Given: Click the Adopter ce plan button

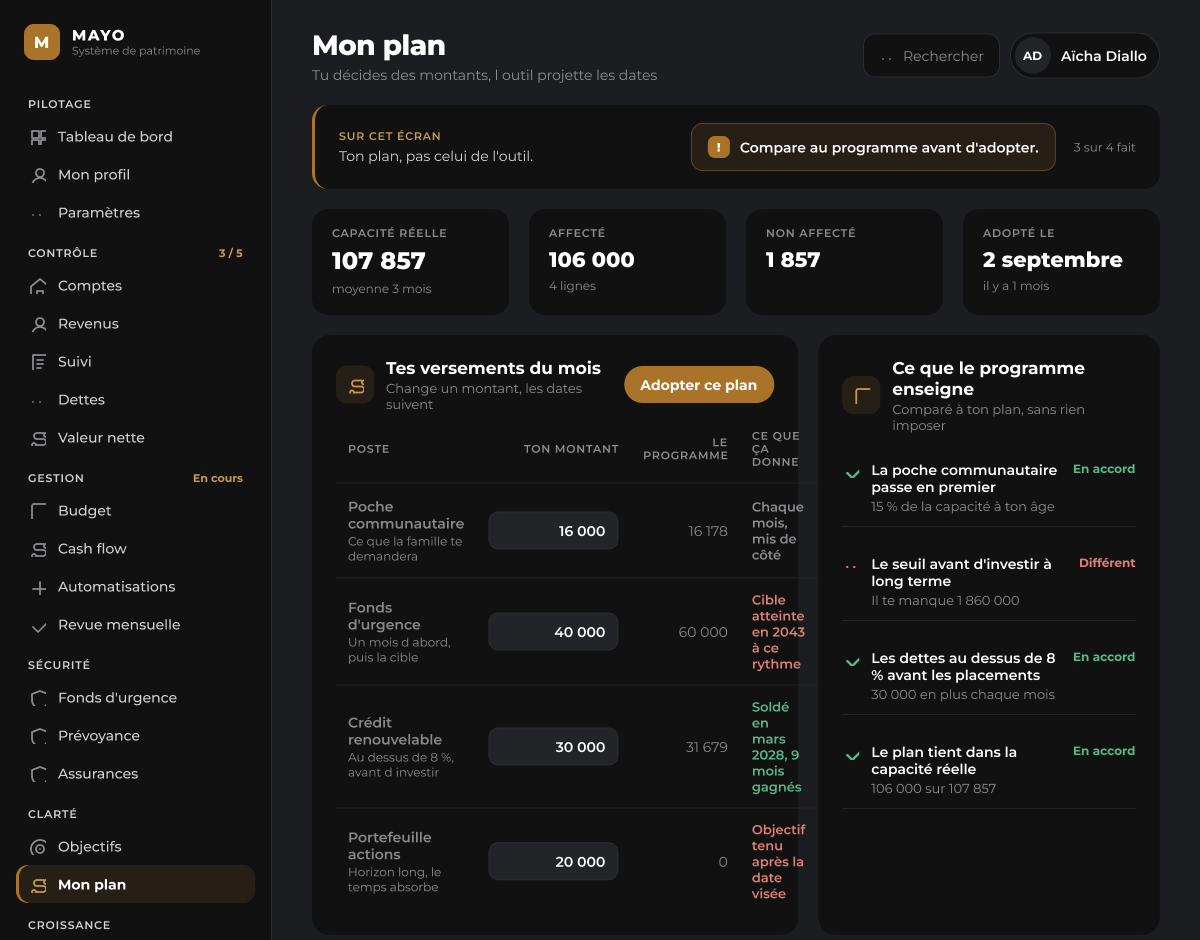Looking at the screenshot, I should point(699,385).
